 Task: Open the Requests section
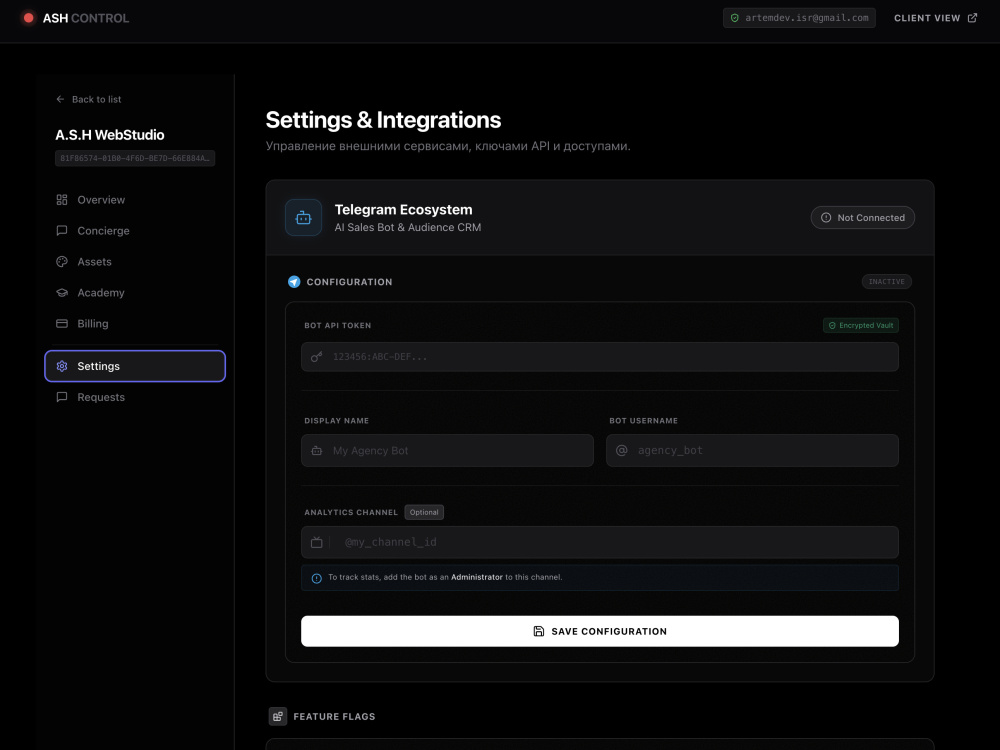click(135, 397)
